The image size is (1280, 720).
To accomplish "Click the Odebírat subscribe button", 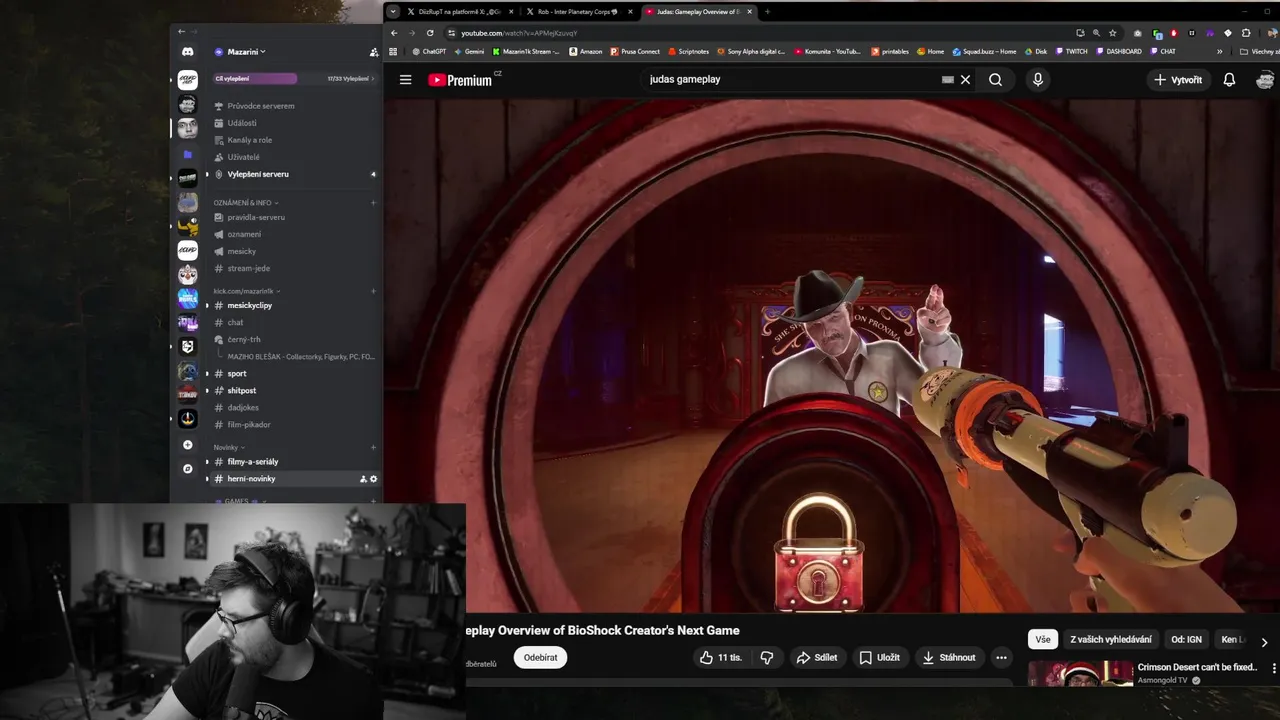I will tap(540, 657).
